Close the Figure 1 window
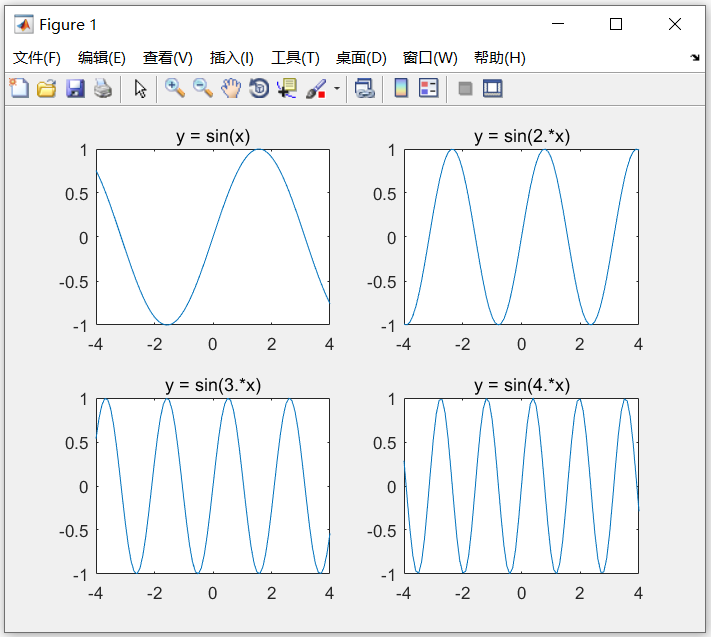Screen dimensions: 711x637 [675, 24]
